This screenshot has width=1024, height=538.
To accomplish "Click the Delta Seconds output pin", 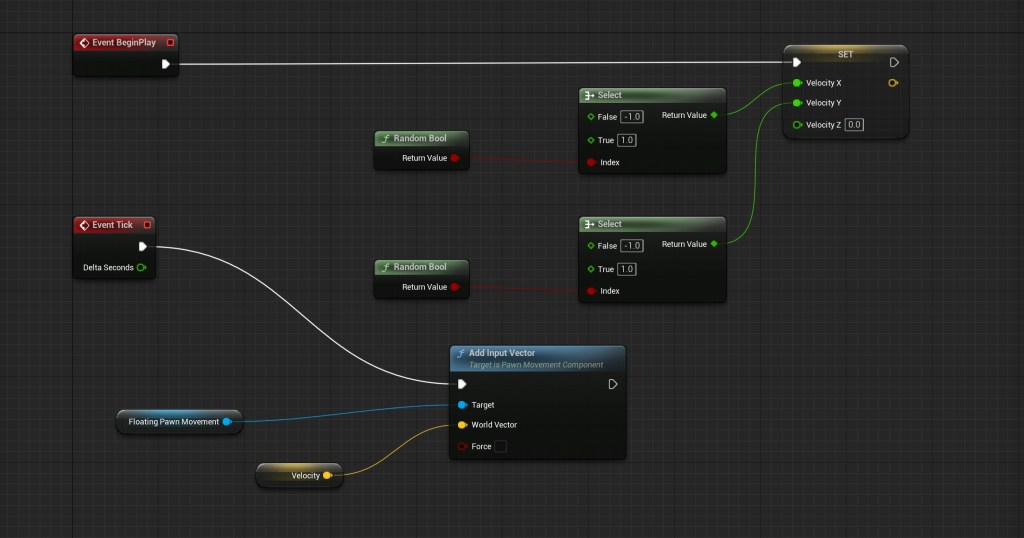I will [x=141, y=267].
